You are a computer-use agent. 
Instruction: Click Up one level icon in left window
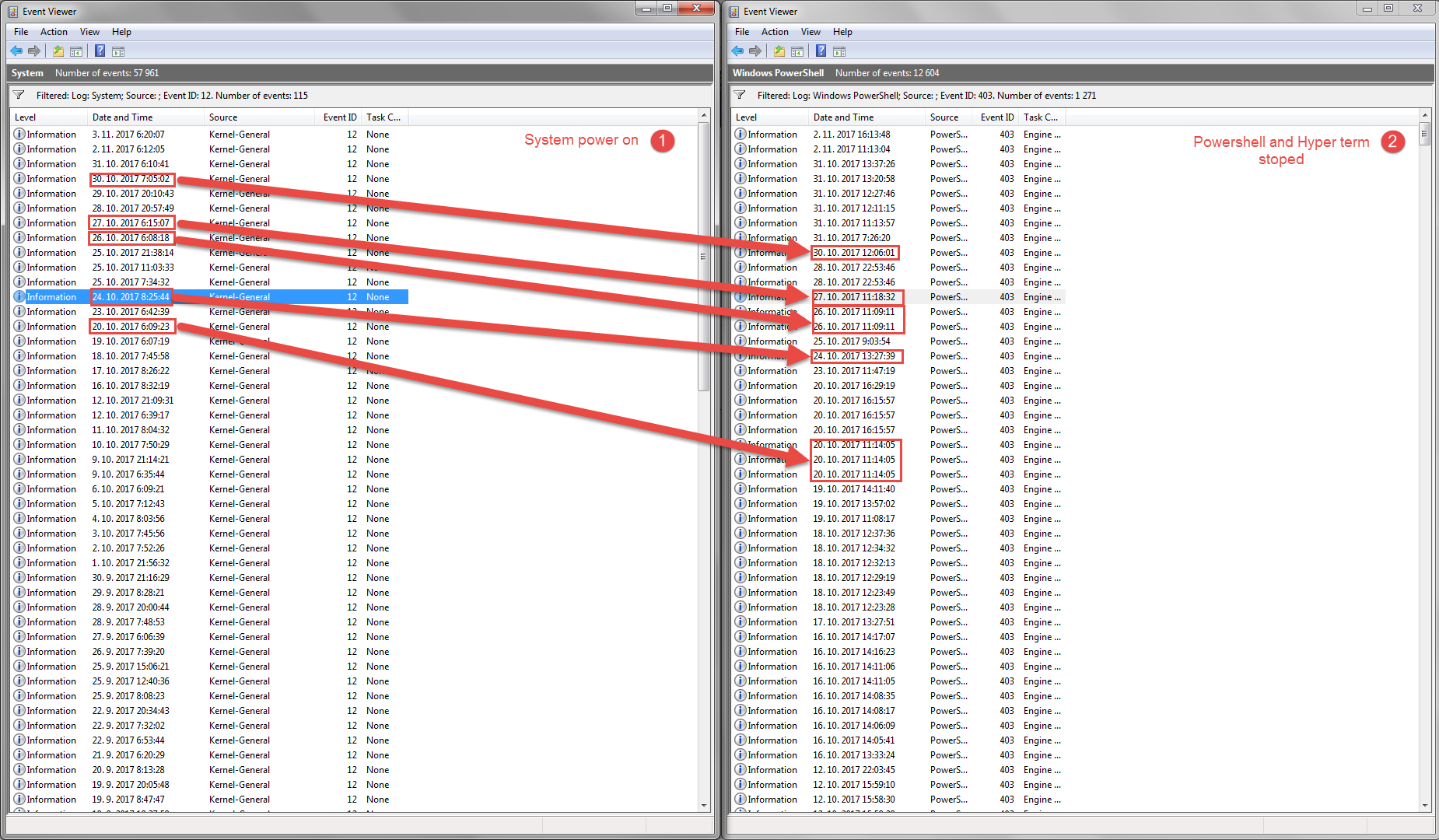point(58,51)
